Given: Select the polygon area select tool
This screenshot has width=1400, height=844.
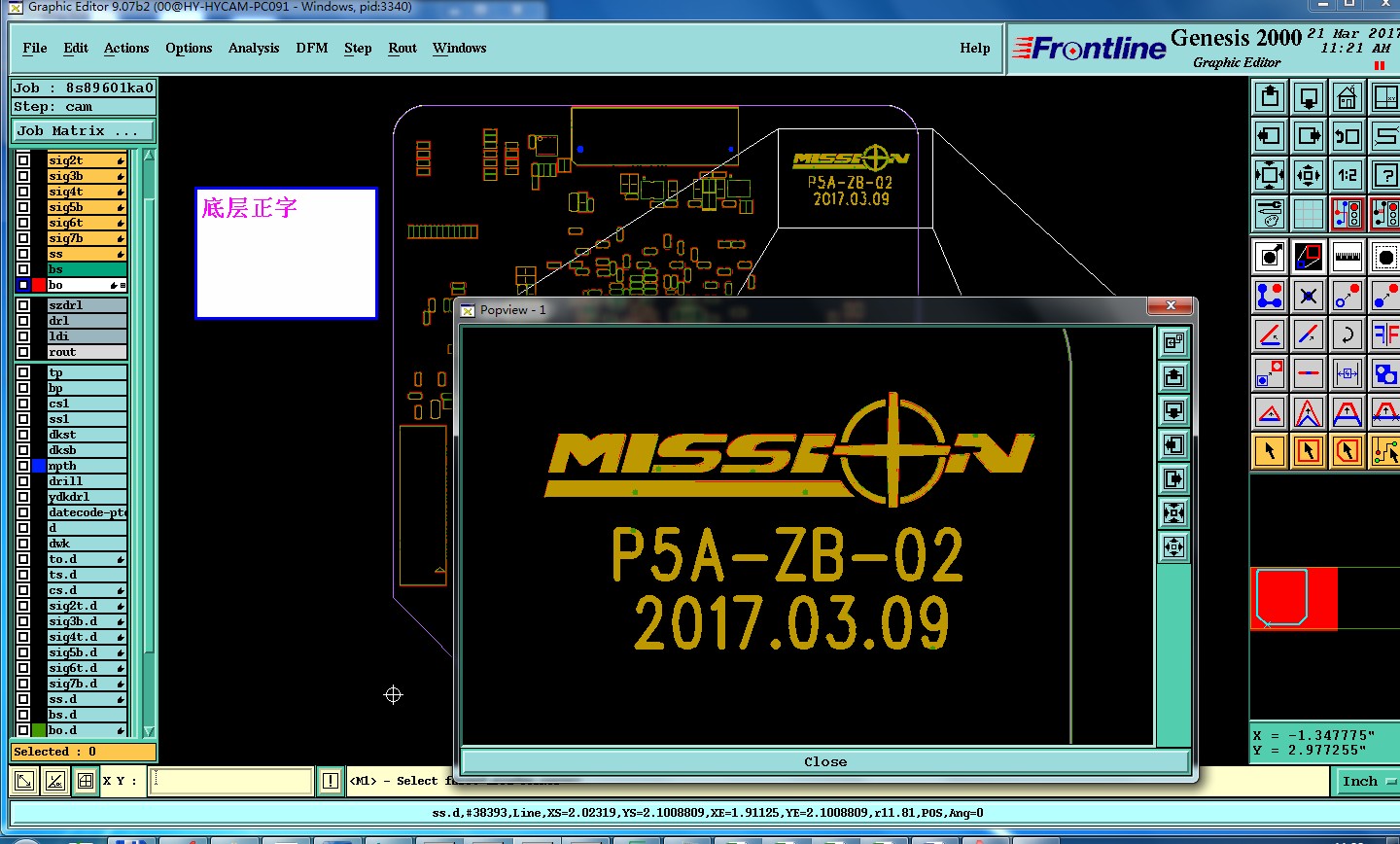Looking at the screenshot, I should coord(1347,451).
